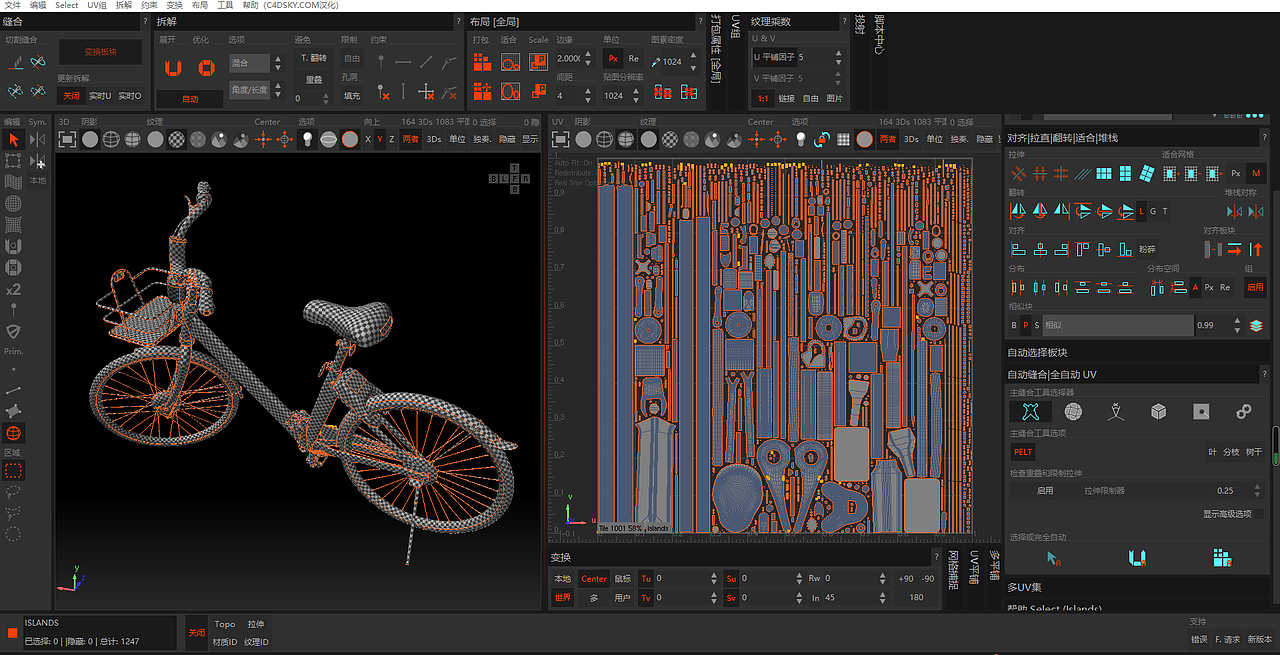Screen dimensions: 1280x655
Task: Click the +90 rotate button
Action: [x=906, y=578]
